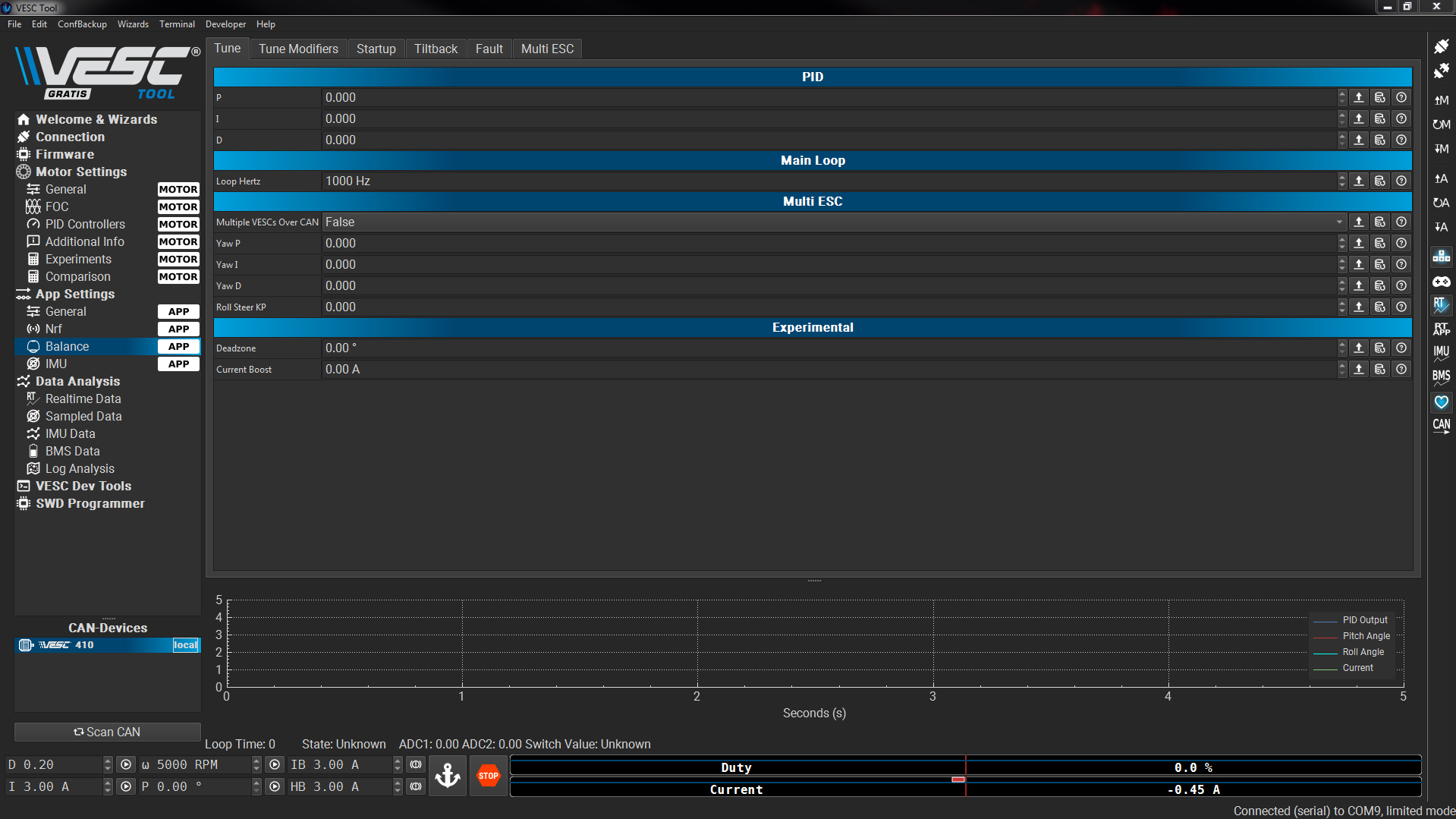Screen dimensions: 1456x819
Task: Switch to the Tune Modifiers tab
Action: click(x=298, y=49)
